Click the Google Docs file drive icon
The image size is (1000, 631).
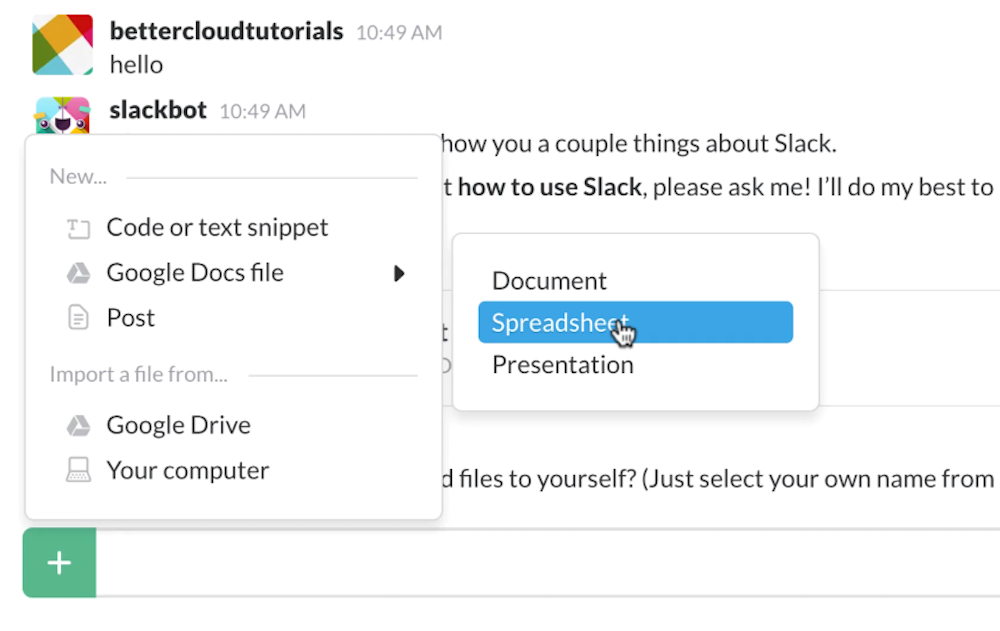coord(78,273)
